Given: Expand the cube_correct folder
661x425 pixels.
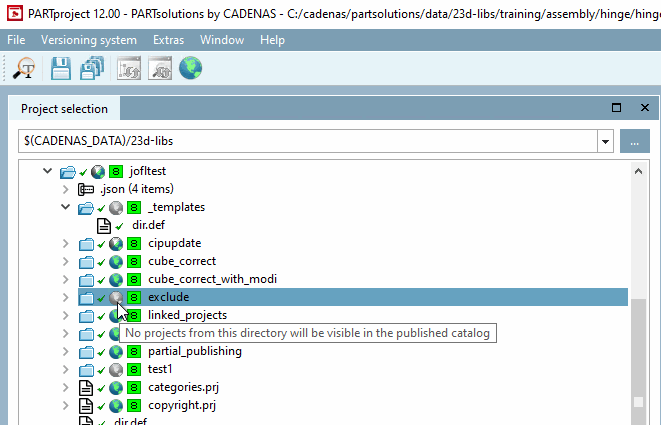Looking at the screenshot, I should [x=65, y=261].
